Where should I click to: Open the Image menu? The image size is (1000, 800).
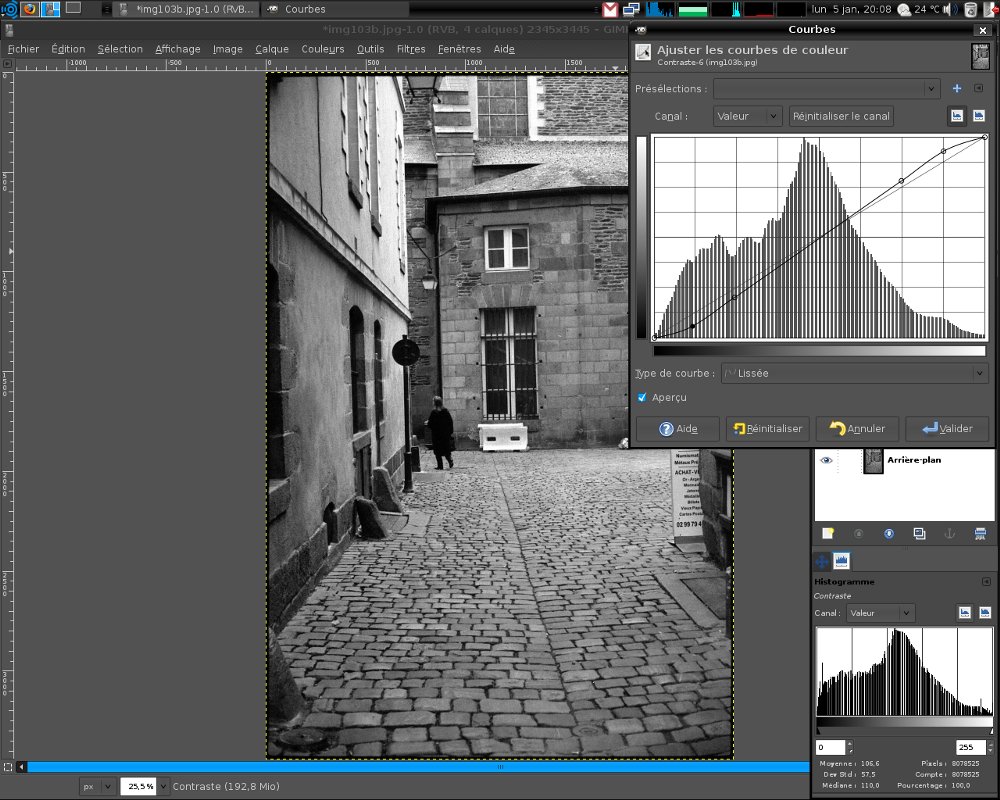228,49
